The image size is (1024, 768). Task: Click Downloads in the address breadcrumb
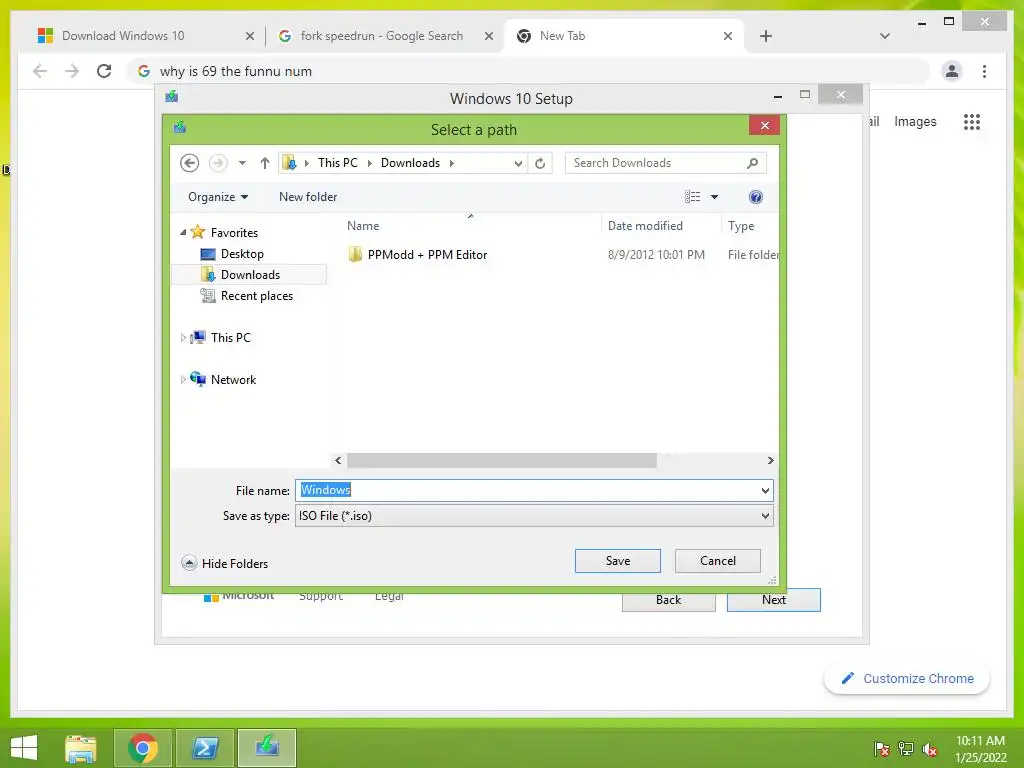410,163
